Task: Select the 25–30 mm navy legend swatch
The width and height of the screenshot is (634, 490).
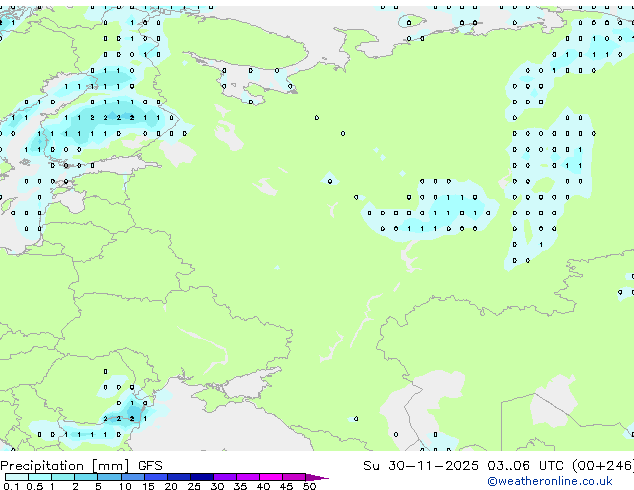Action: coord(202,477)
